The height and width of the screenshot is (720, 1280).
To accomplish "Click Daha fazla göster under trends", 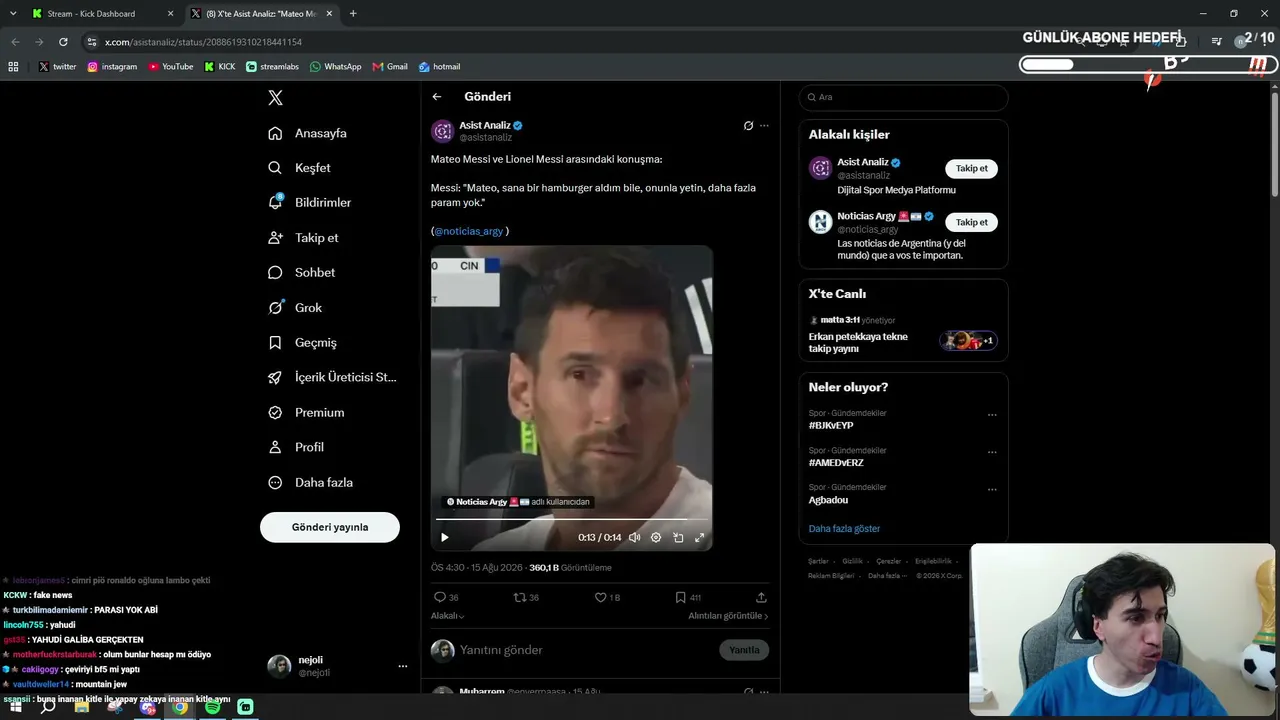I will point(844,529).
